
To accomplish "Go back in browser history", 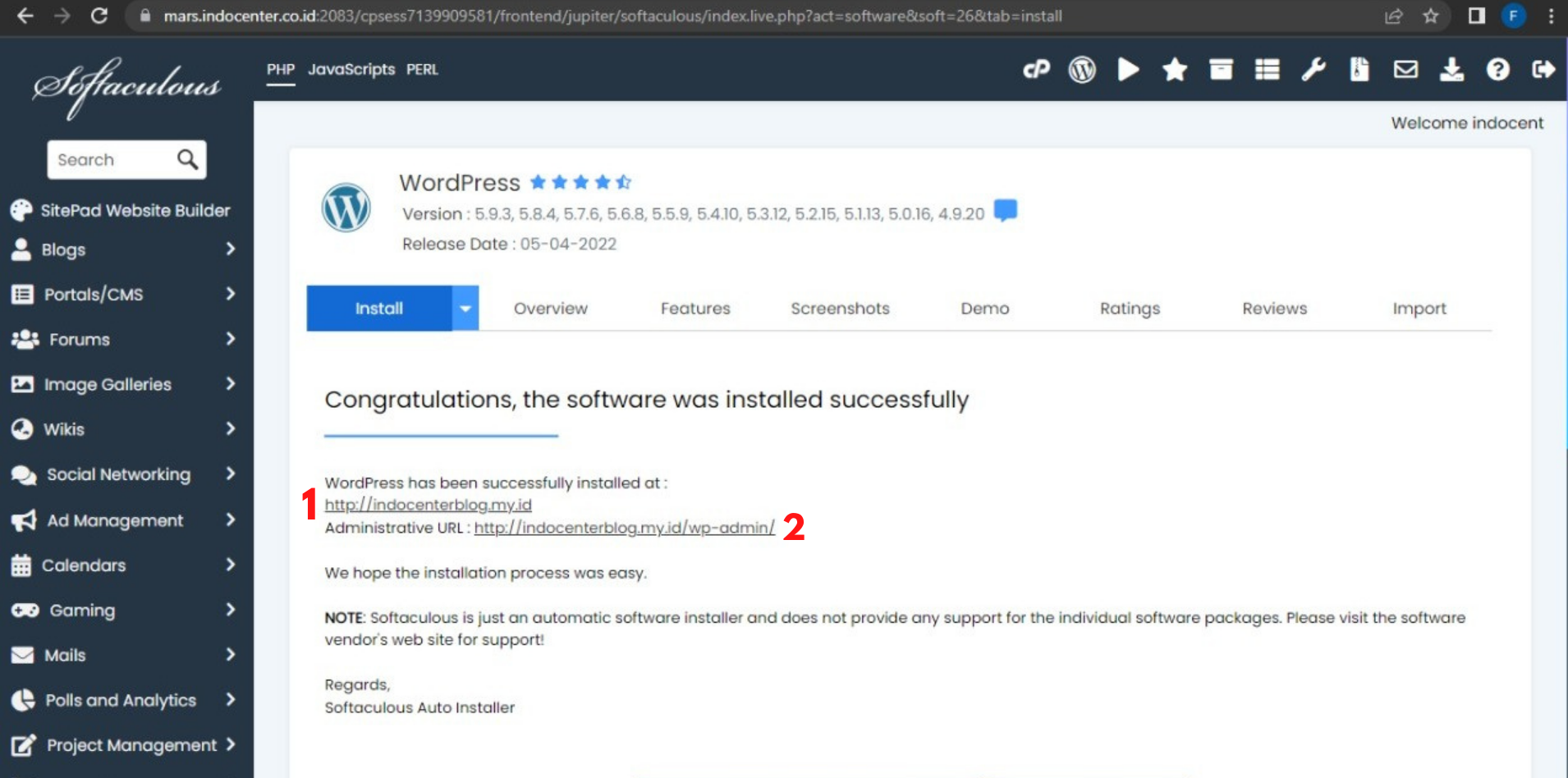I will 25,16.
